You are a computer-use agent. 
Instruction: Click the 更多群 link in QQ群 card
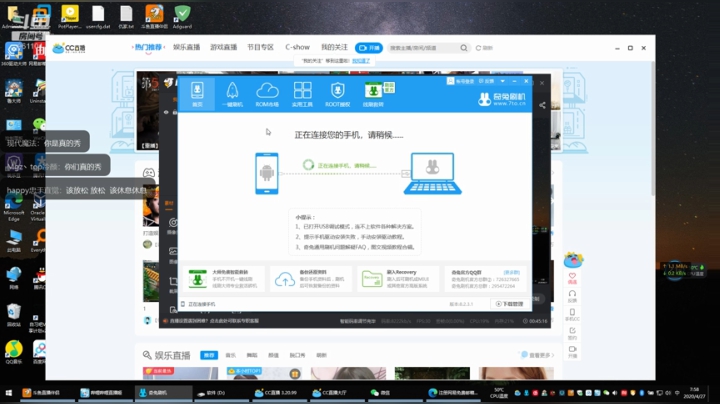tap(512, 272)
